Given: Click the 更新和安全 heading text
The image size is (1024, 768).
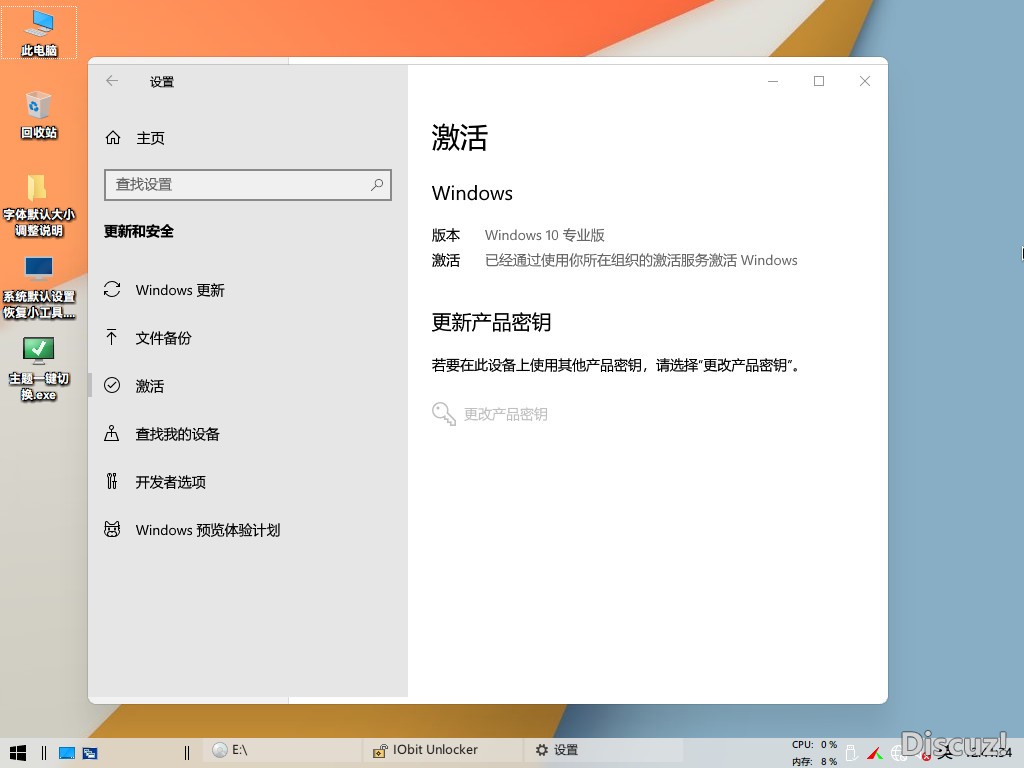Looking at the screenshot, I should click(x=138, y=231).
